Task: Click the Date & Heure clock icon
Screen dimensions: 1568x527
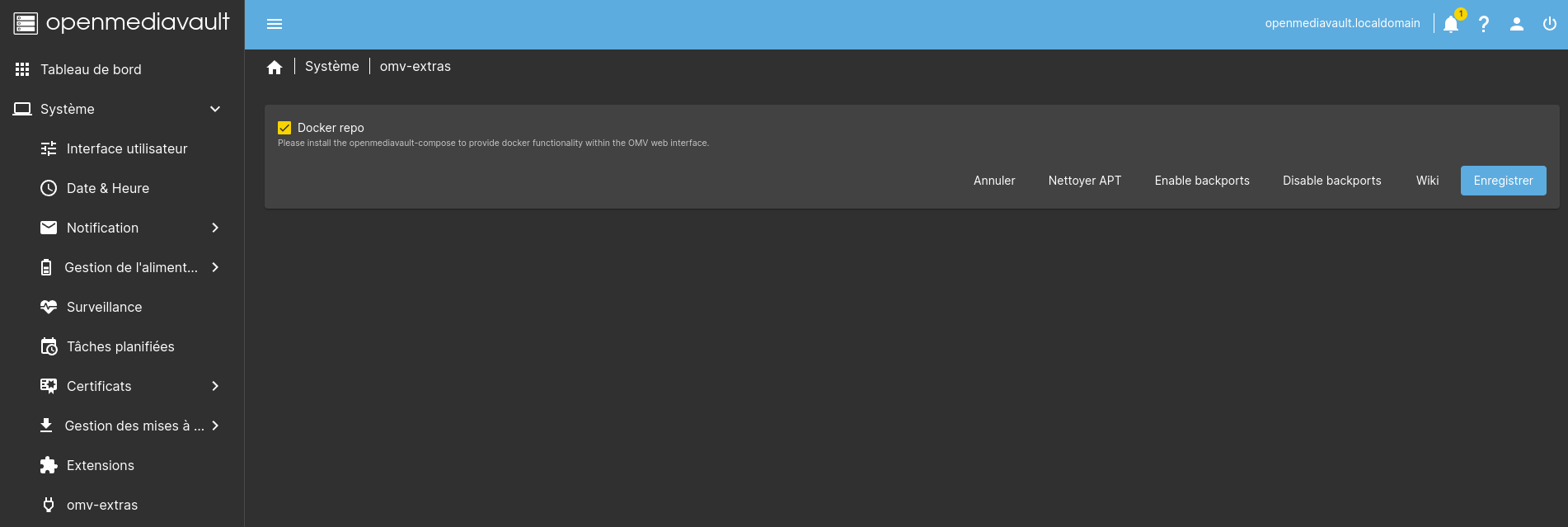Action: [49, 188]
